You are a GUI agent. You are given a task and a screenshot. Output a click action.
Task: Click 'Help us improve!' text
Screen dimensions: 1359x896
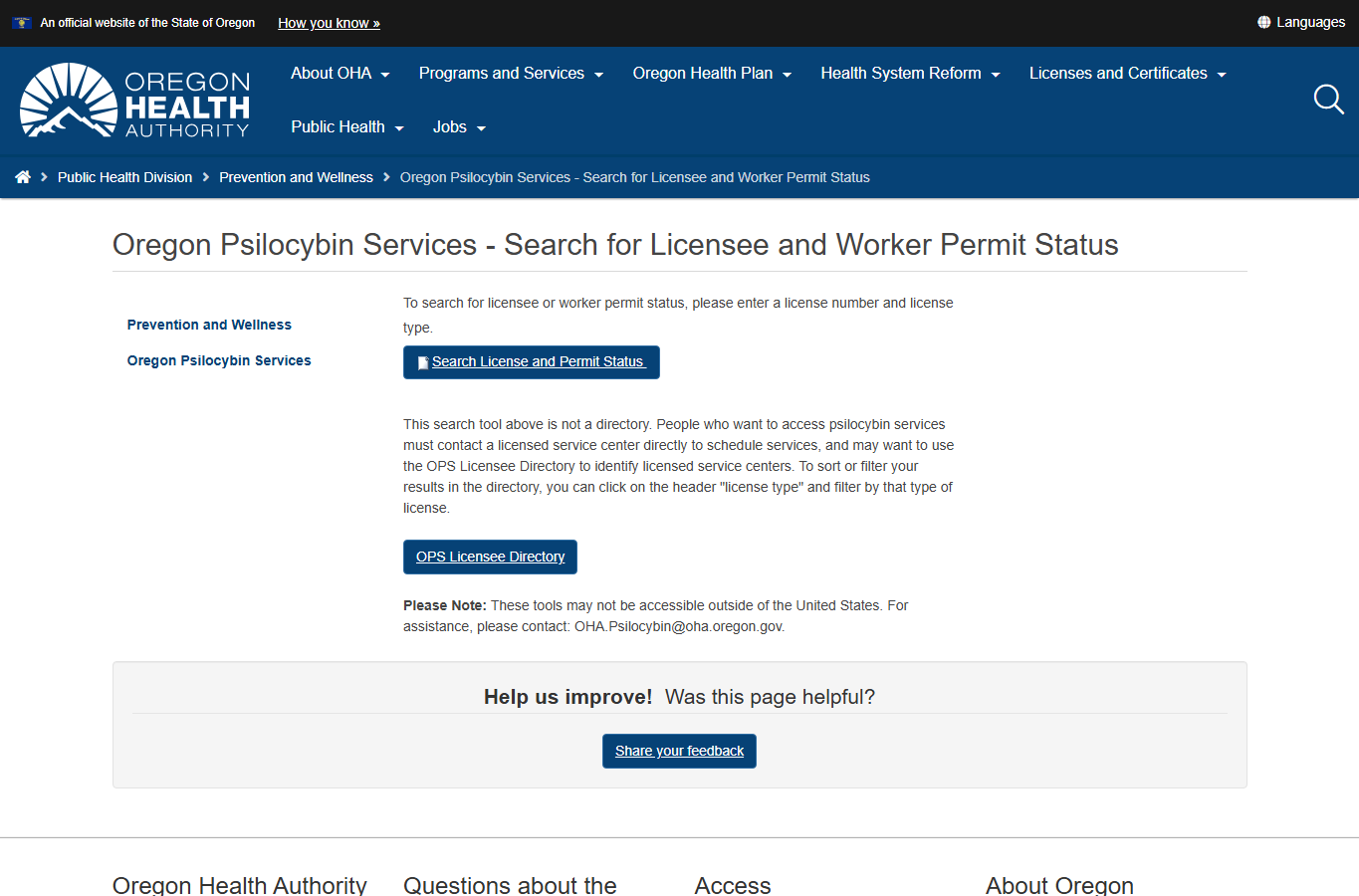[567, 697]
